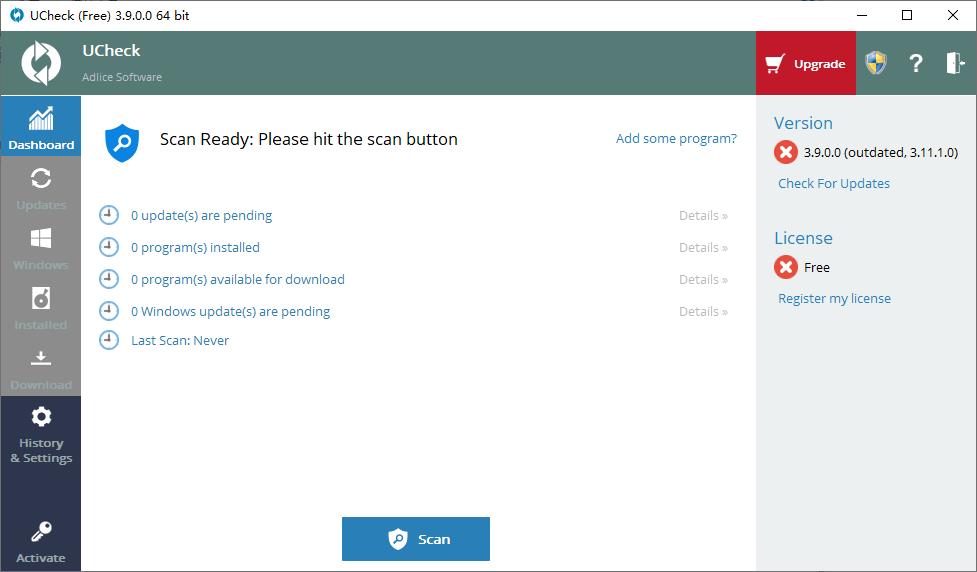Open the Download section in sidebar
Image resolution: width=977 pixels, height=572 pixels.
(41, 367)
